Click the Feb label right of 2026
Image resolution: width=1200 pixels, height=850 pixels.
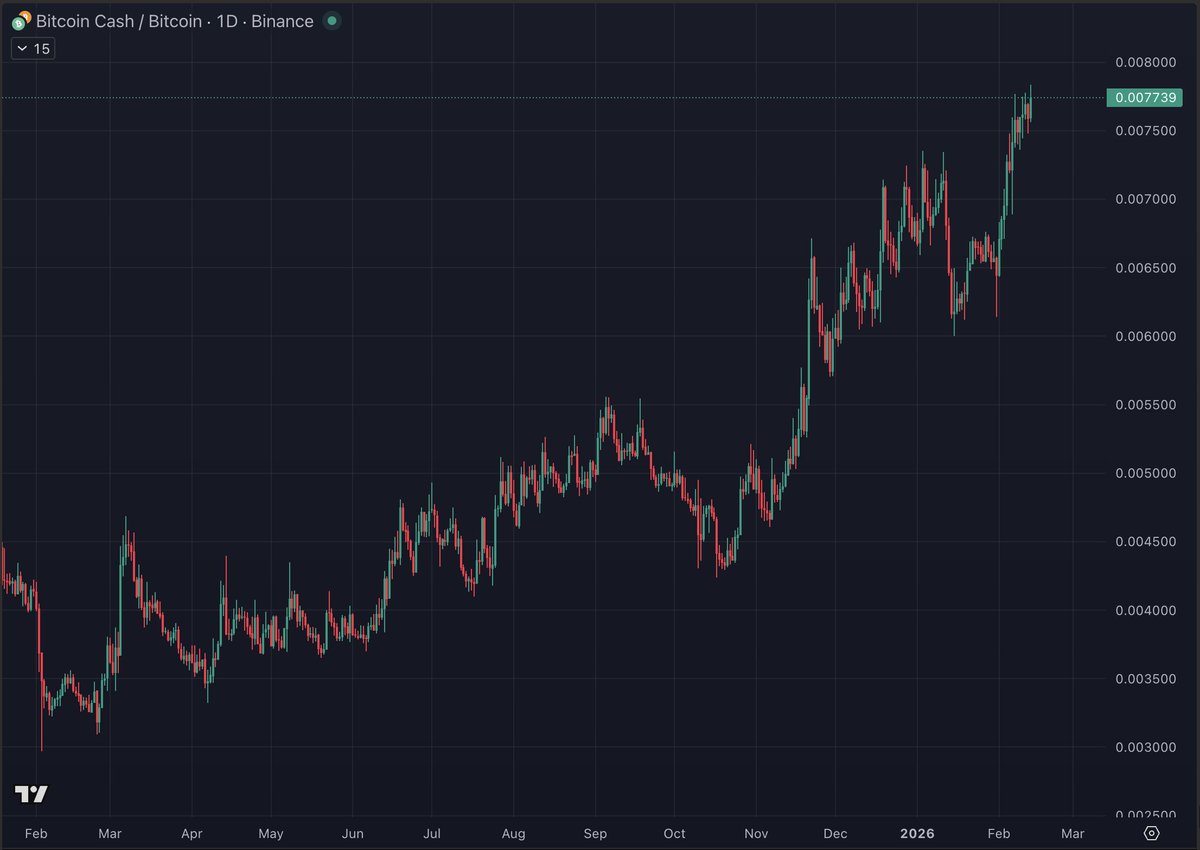[998, 833]
